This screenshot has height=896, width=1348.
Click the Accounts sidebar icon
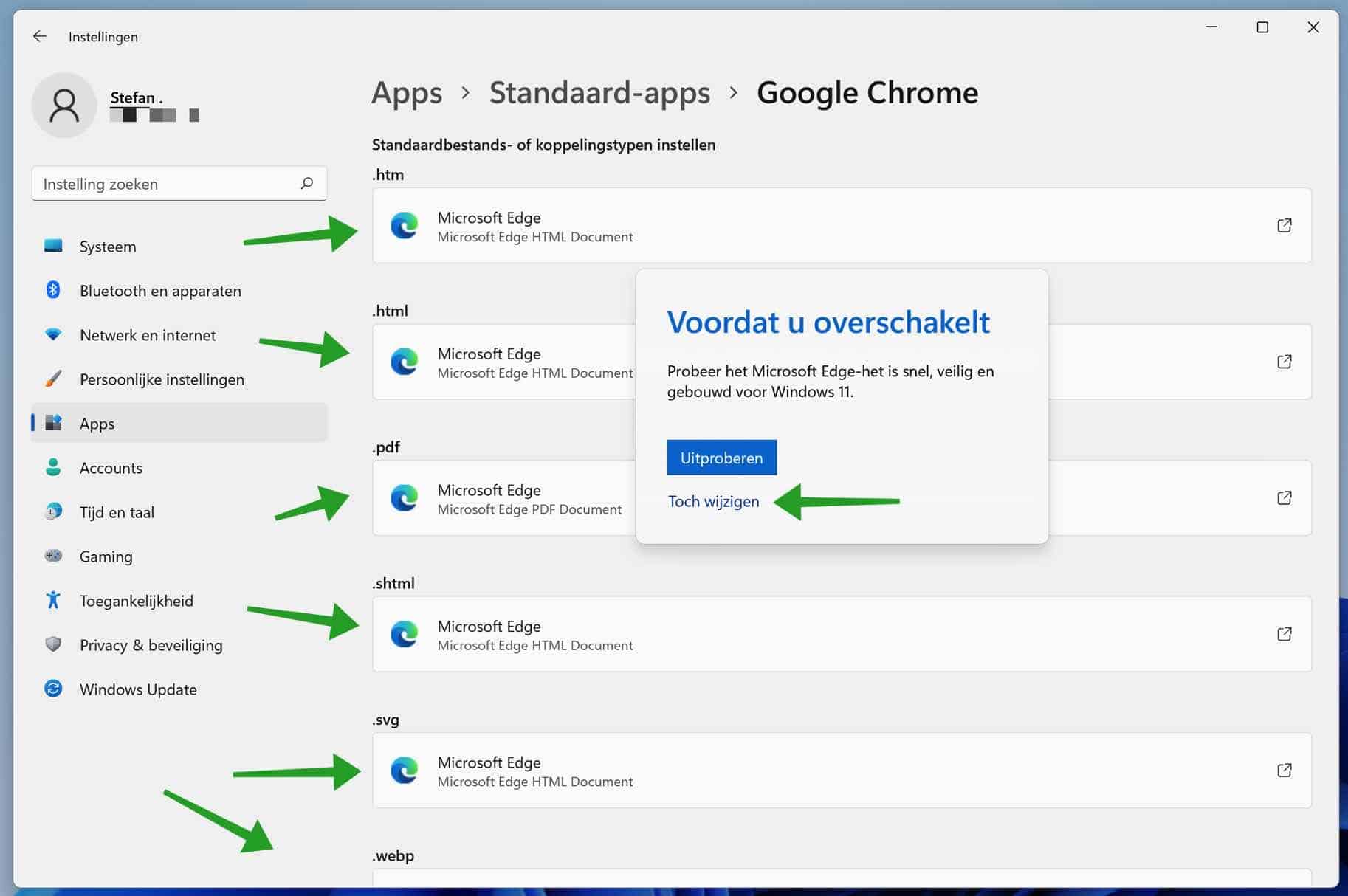coord(52,467)
